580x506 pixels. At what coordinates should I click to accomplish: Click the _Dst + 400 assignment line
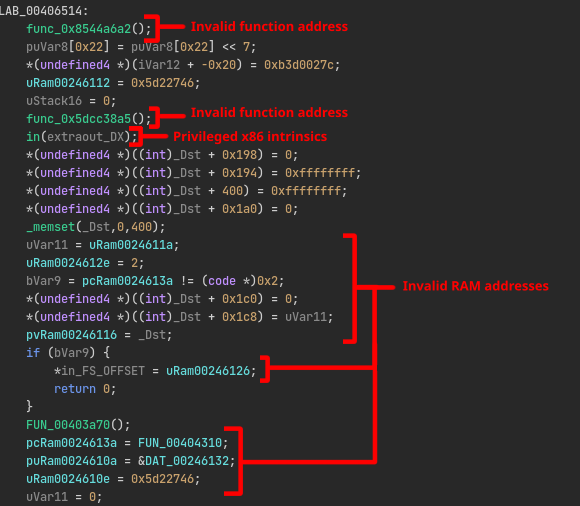[x=186, y=191]
